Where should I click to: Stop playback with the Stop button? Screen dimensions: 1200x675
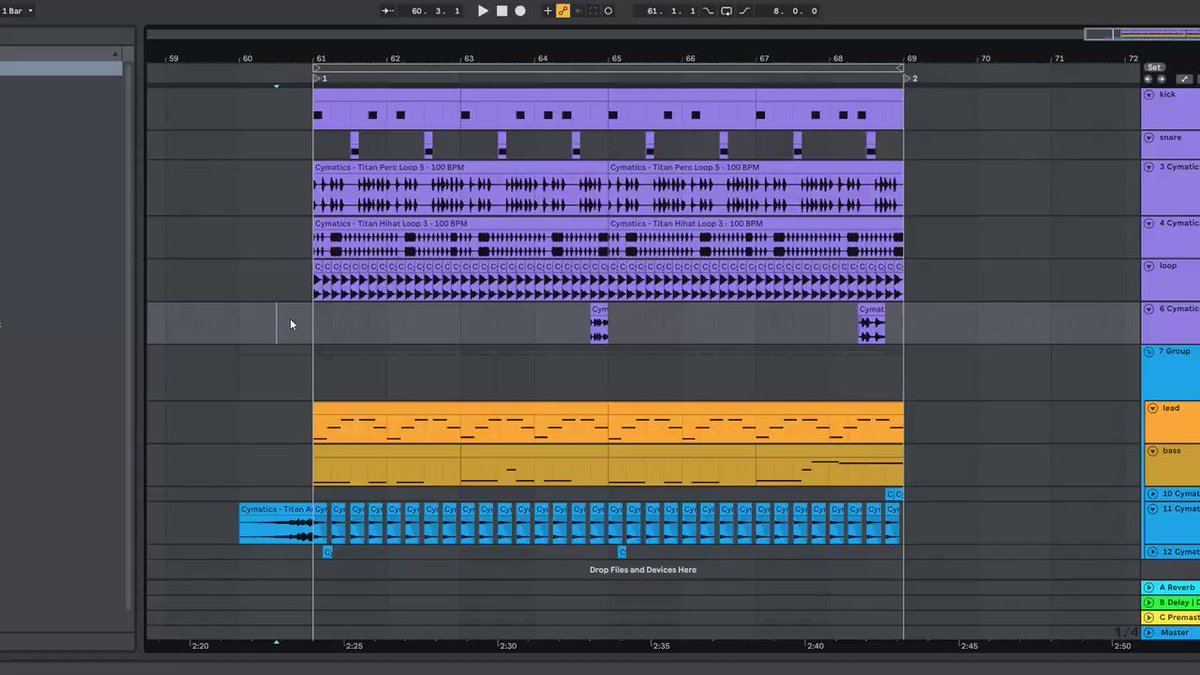502,11
